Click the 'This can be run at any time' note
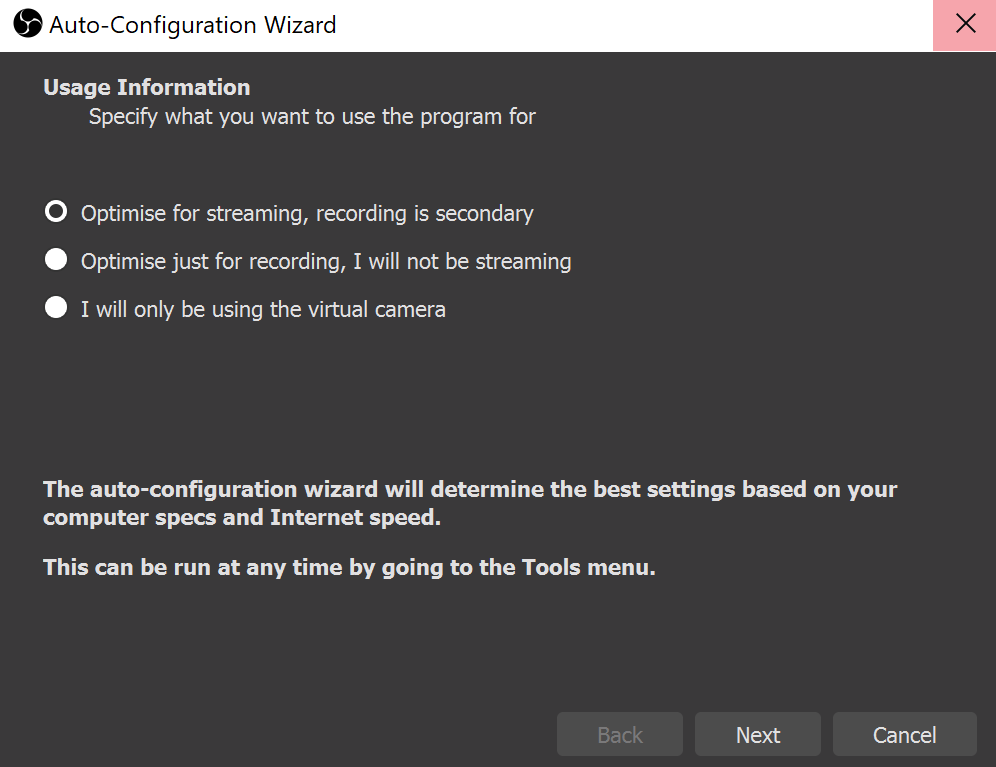The height and width of the screenshot is (767, 996). (x=349, y=567)
